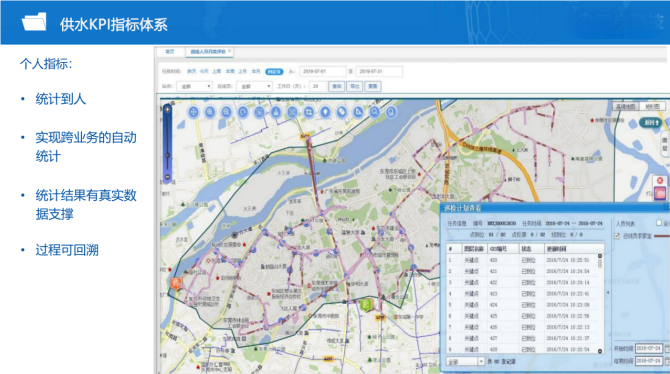Image resolution: width=670 pixels, height=374 pixels.
Task: Tick the unchecked box beside personnel list
Action: click(x=658, y=223)
